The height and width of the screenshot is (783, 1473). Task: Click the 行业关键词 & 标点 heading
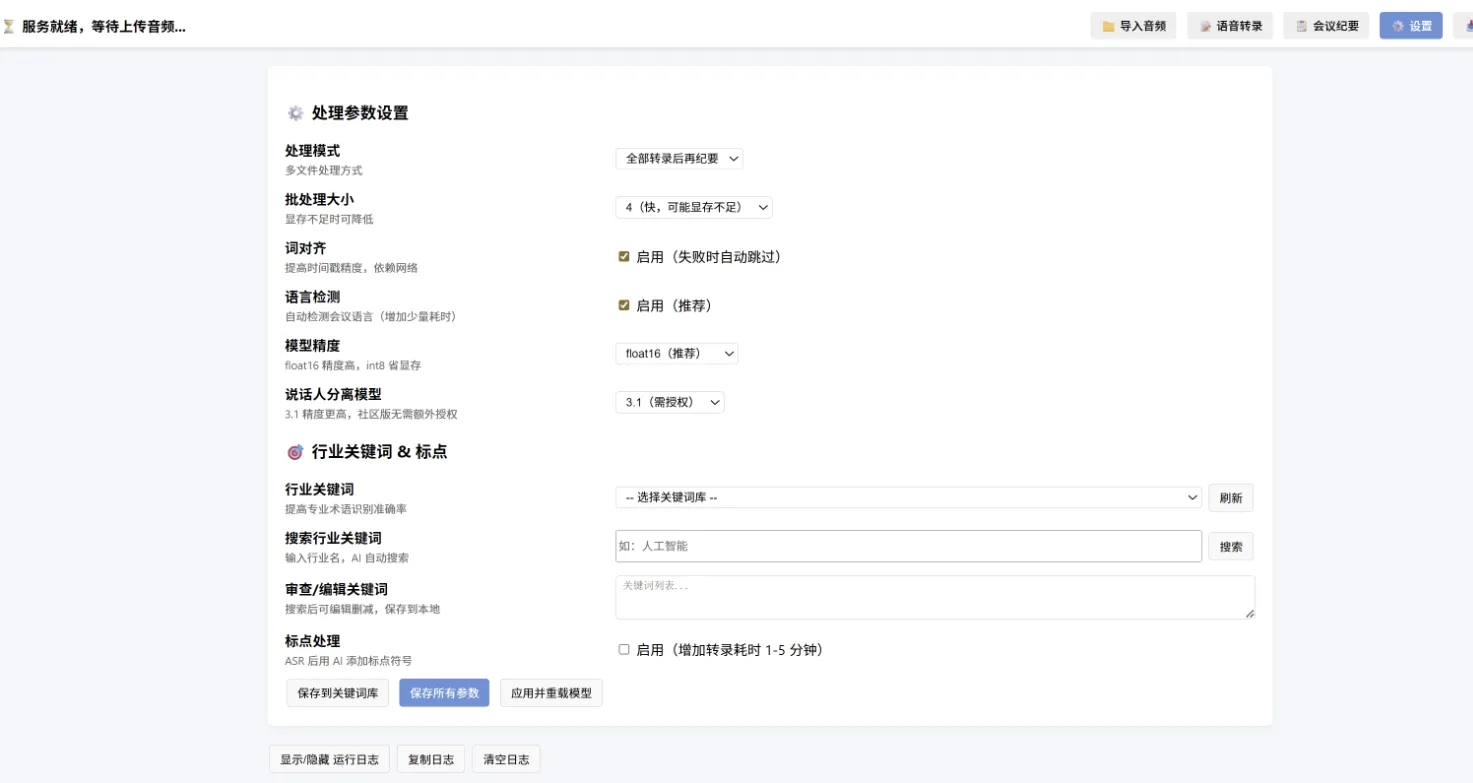379,452
